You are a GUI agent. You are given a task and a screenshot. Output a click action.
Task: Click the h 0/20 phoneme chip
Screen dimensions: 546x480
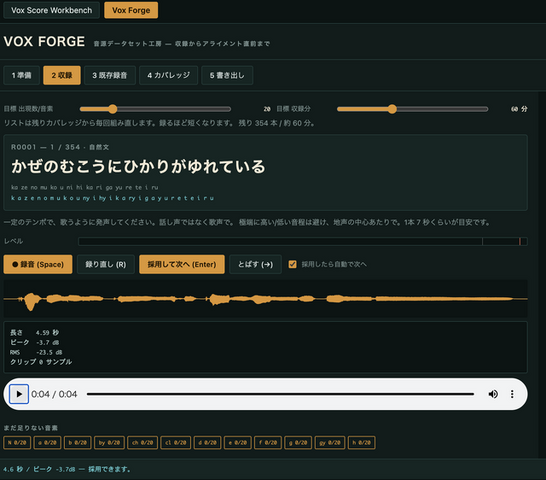(x=362, y=443)
